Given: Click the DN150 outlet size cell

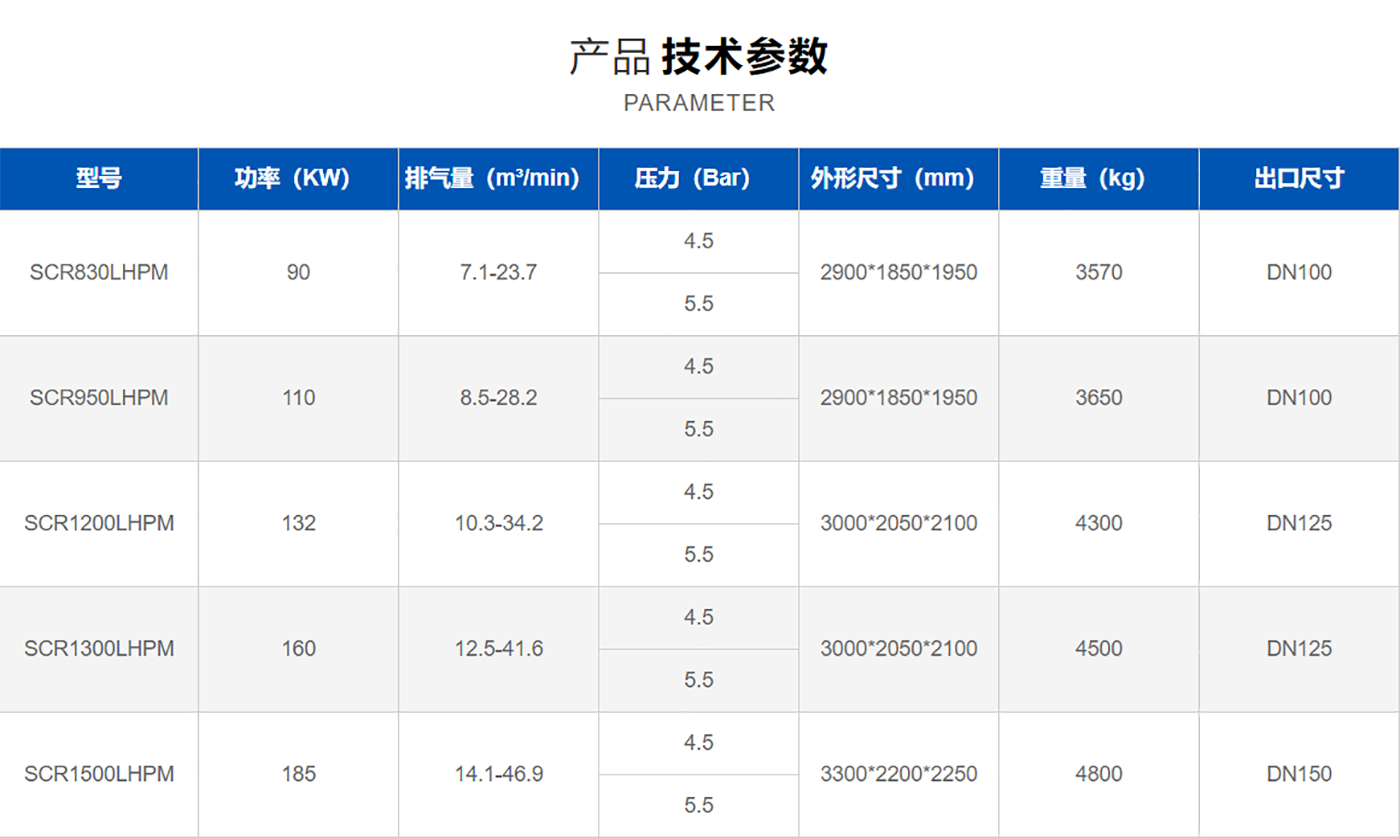Looking at the screenshot, I should 1299,774.
